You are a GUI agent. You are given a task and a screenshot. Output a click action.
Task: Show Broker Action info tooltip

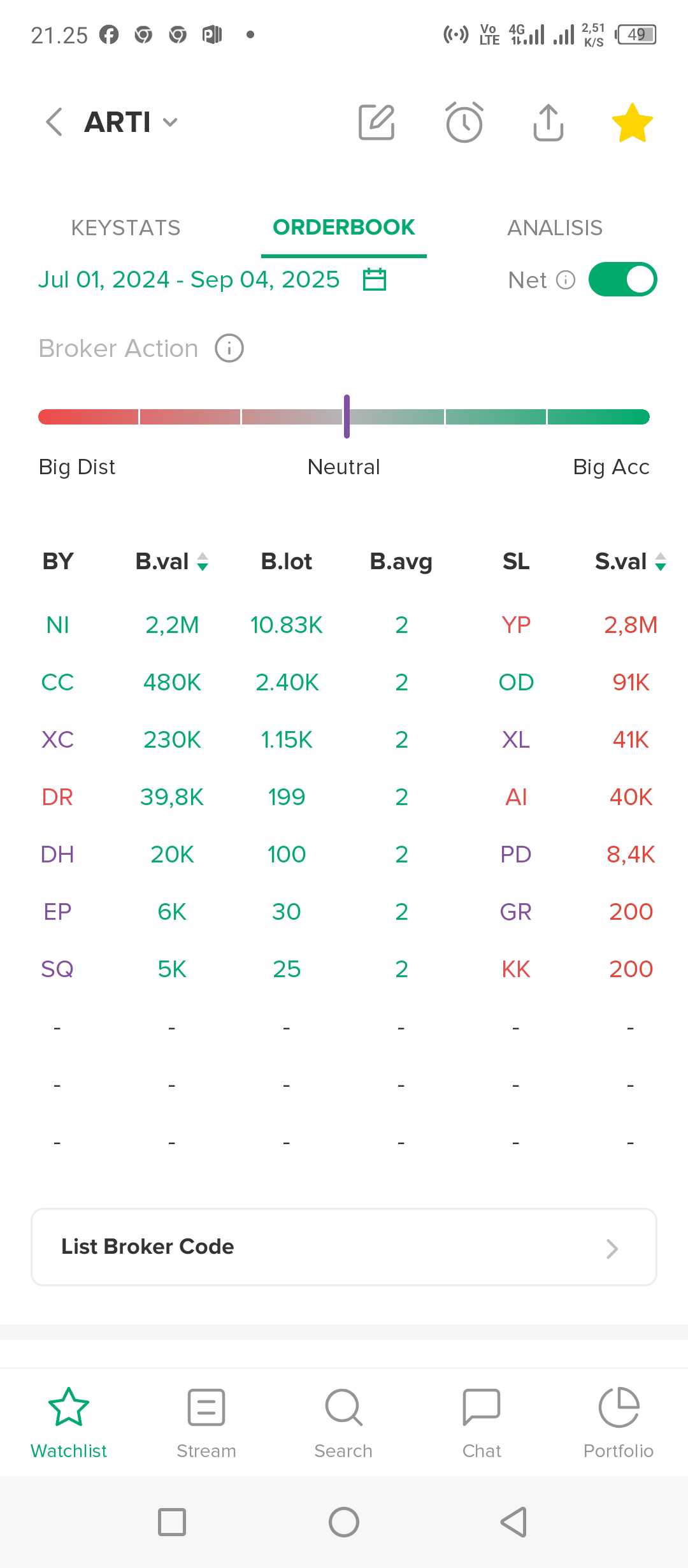pos(229,349)
